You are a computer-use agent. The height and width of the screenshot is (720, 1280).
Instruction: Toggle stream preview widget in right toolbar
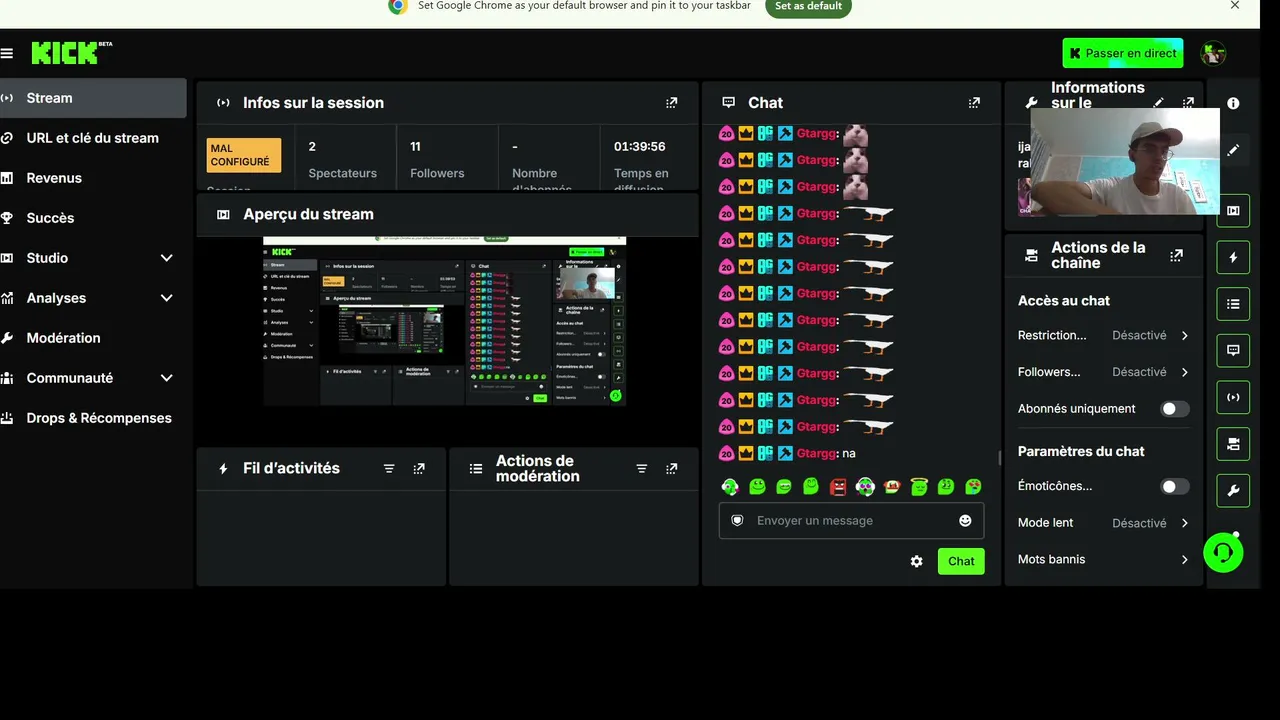(x=1233, y=211)
